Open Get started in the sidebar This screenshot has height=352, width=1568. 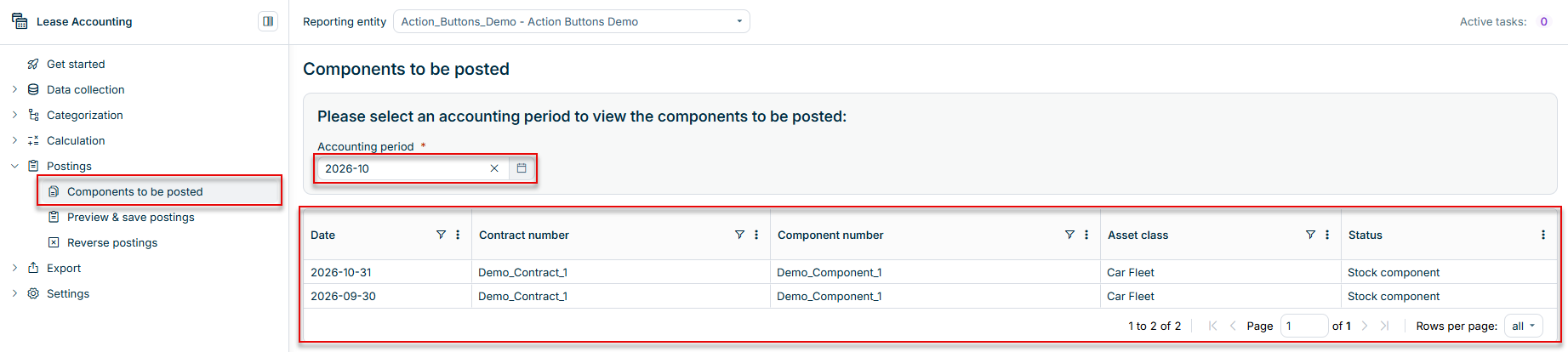click(76, 64)
